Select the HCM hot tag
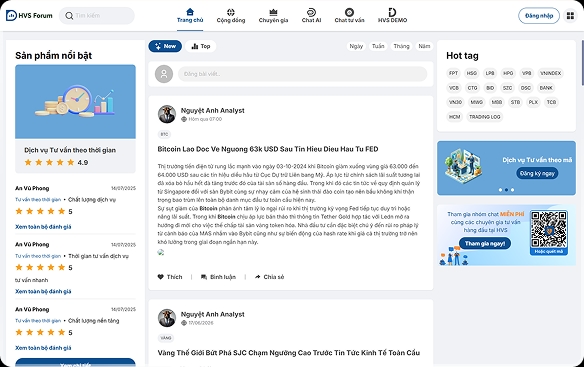This screenshot has height=367, width=584. [454, 117]
